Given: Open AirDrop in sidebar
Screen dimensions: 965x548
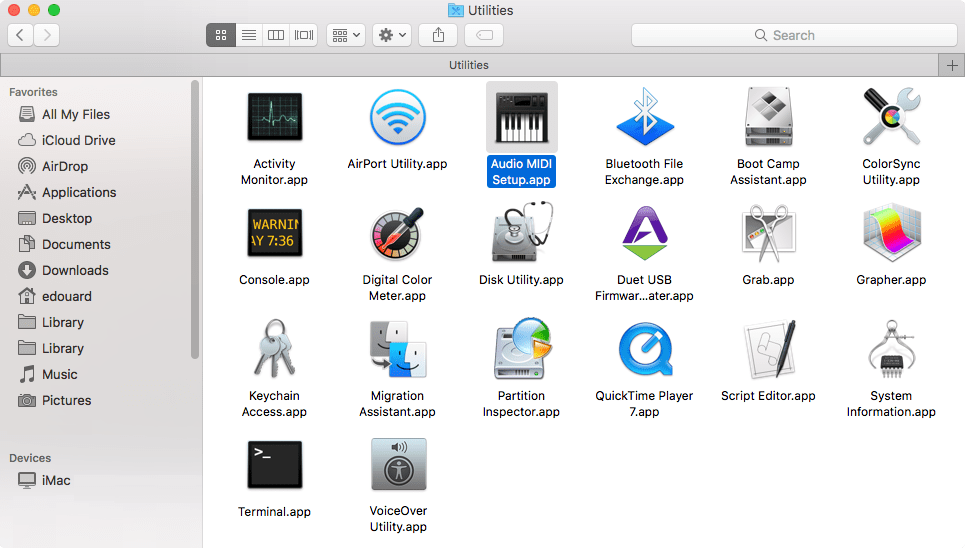Looking at the screenshot, I should pos(53,166).
